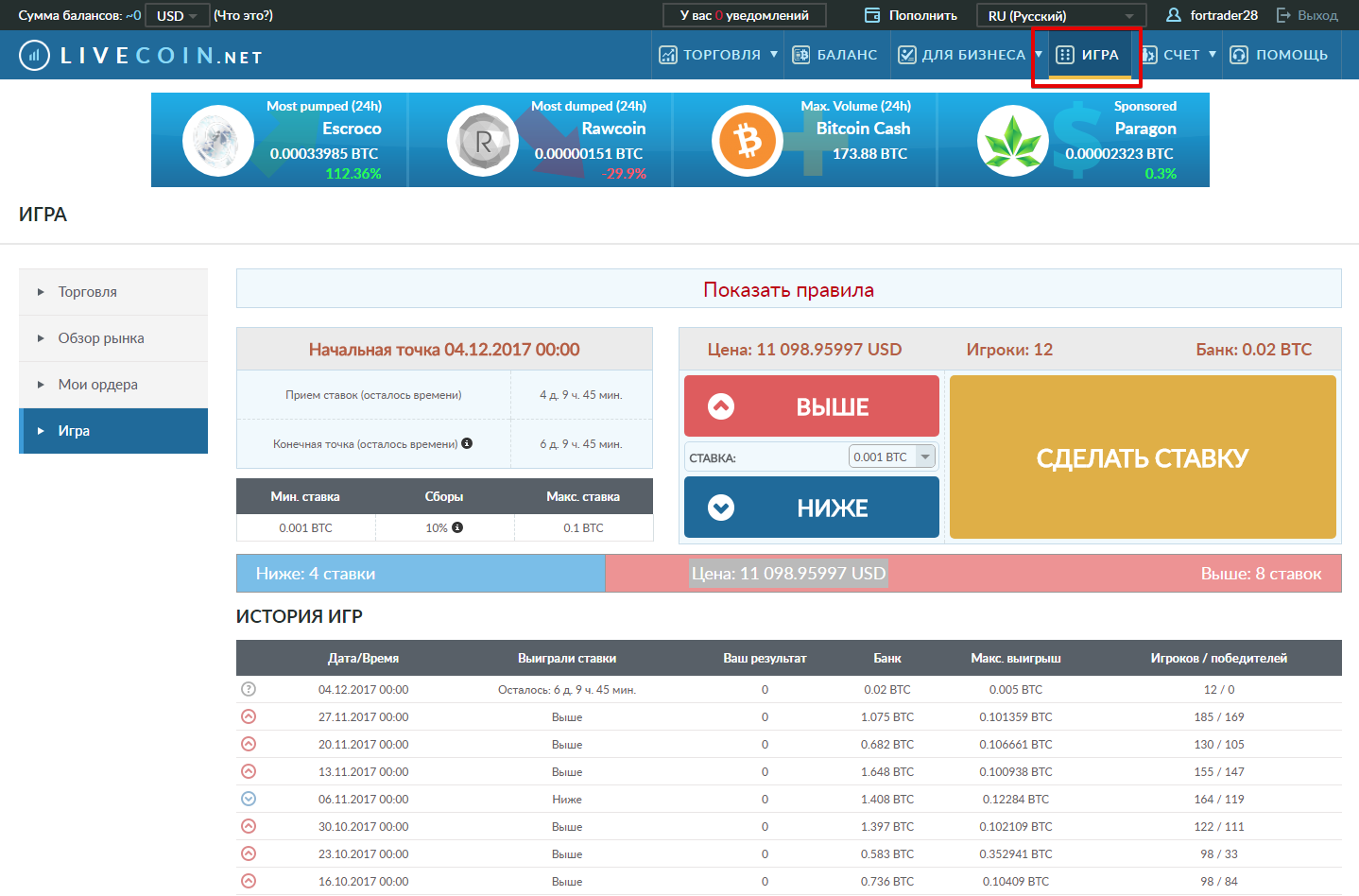1359x896 pixels.
Task: Open the Счет menu item
Action: coord(1181,55)
